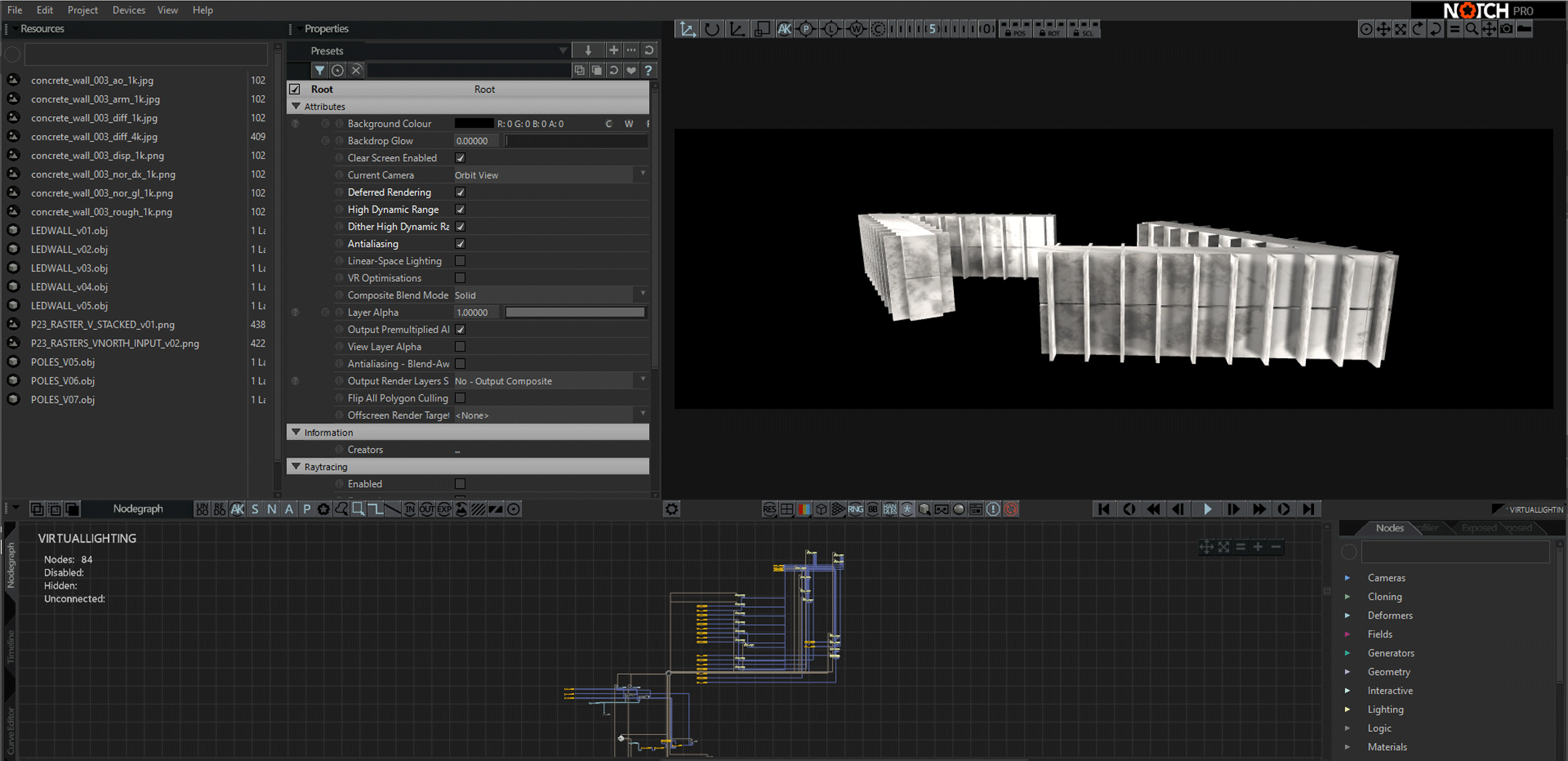Jump to the start with transport control
The height and width of the screenshot is (761, 1568).
[x=1103, y=509]
